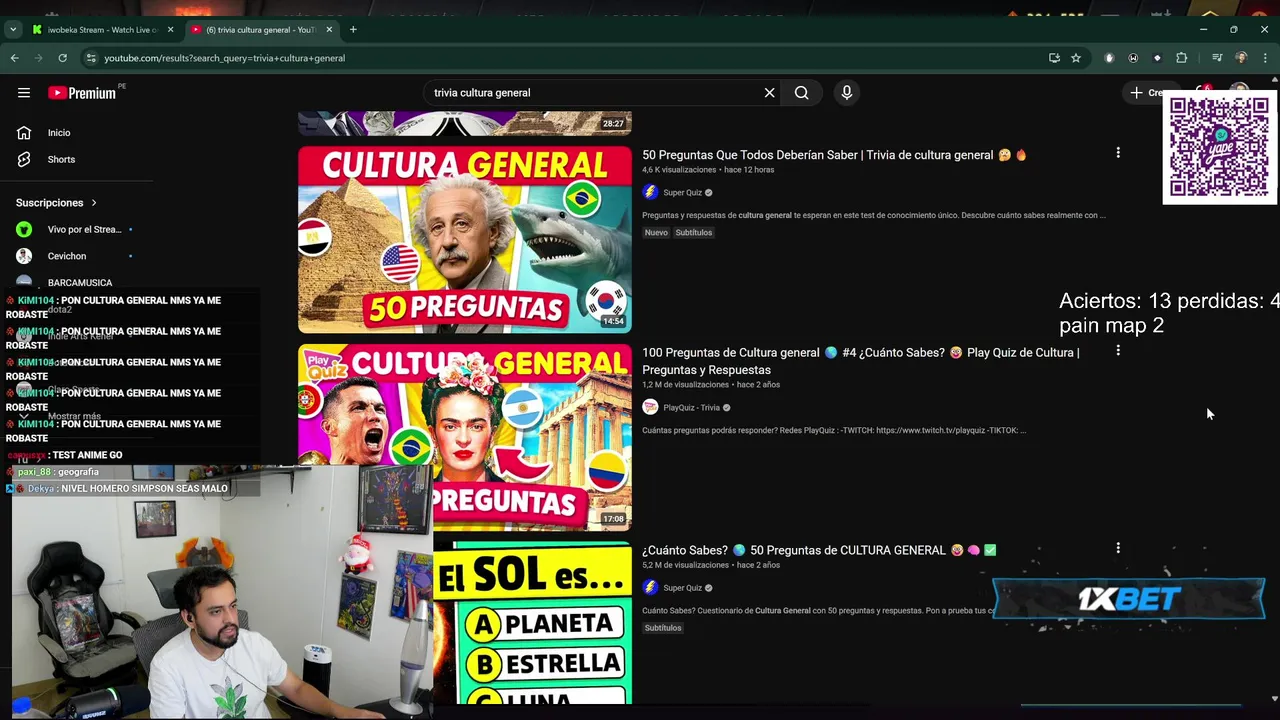
Task: Visit Super Quiz channel under ¿Cuánto Sabes? video
Action: click(x=682, y=588)
